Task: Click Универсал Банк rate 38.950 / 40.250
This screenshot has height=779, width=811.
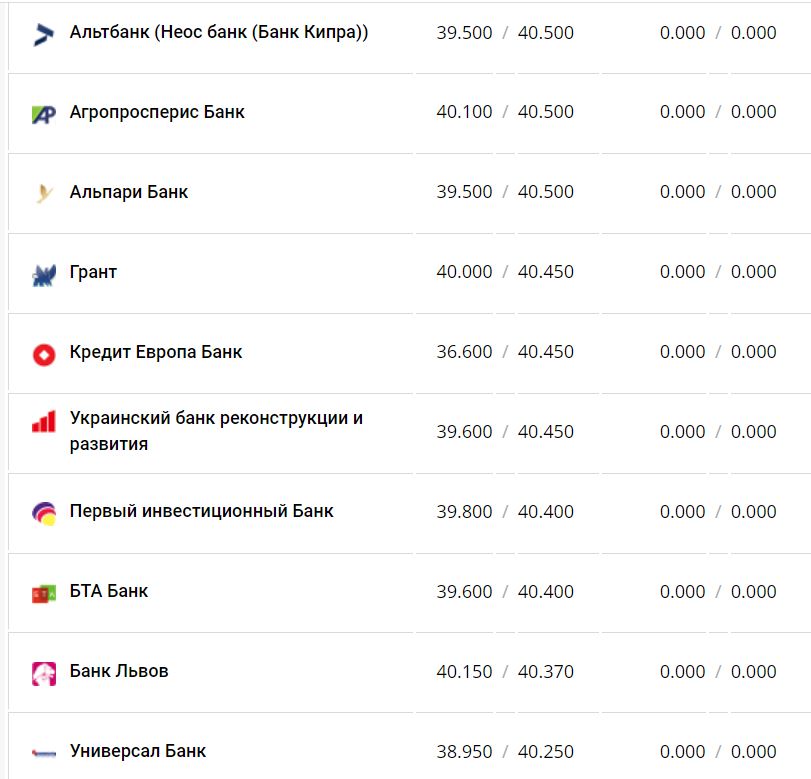Action: click(x=505, y=751)
